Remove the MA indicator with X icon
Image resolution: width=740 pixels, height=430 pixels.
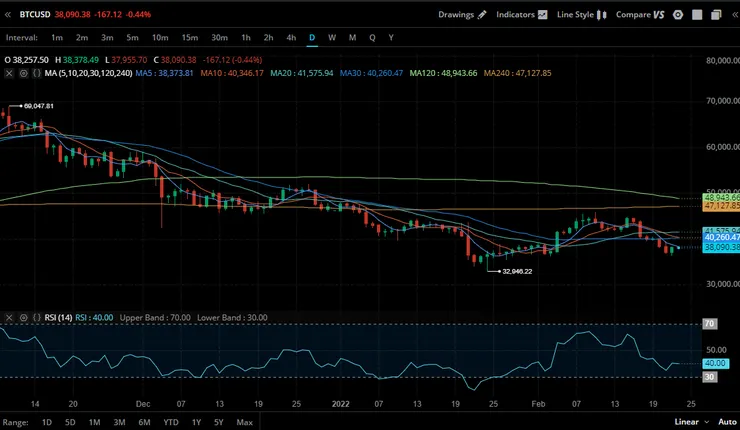[x=9, y=73]
